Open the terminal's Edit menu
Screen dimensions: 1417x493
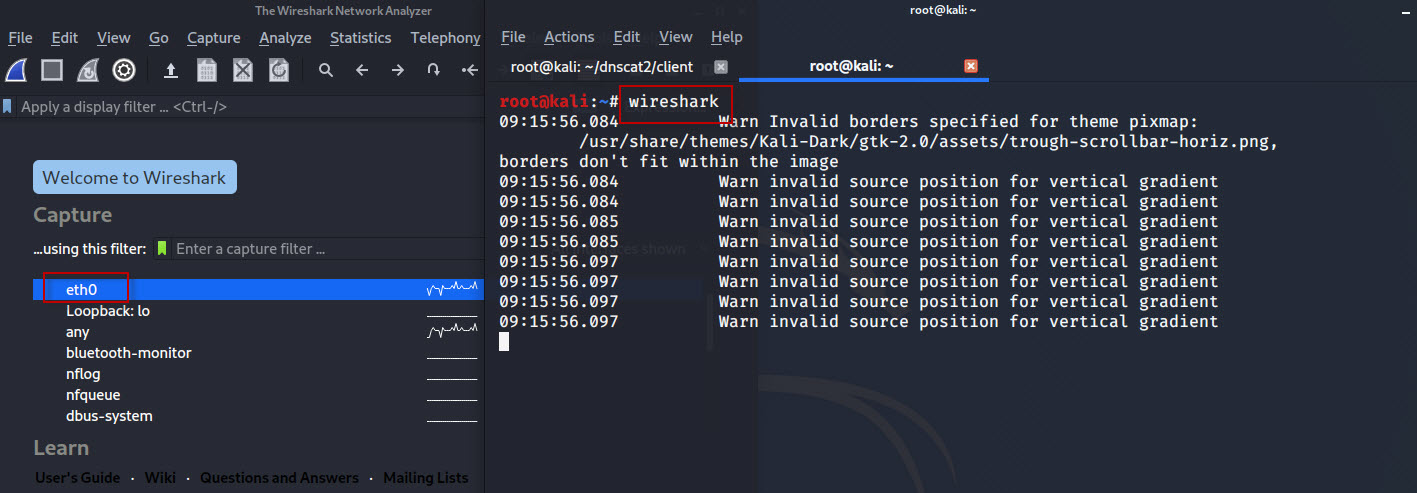pyautogui.click(x=627, y=37)
